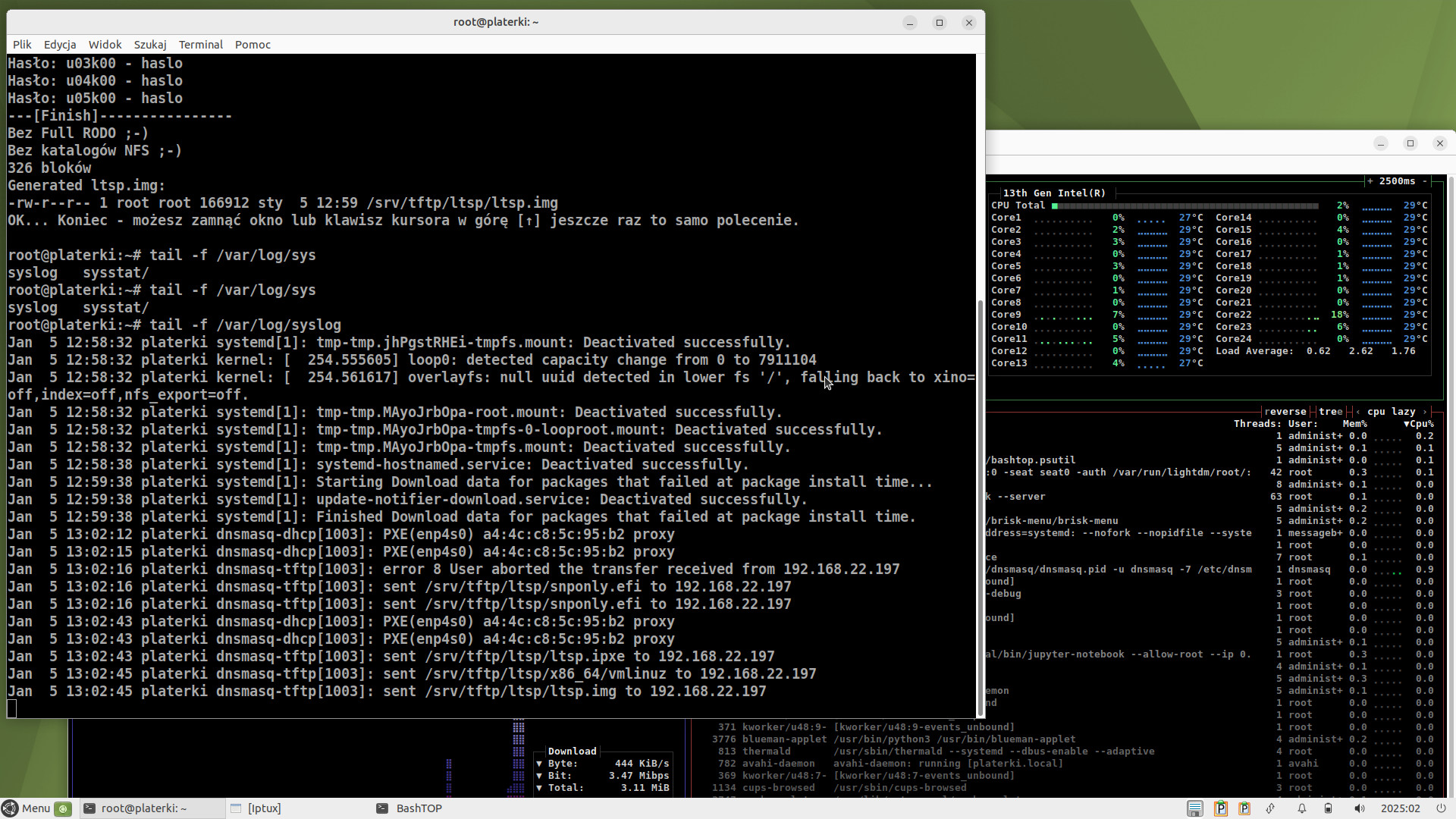Click the jupyter-notebook process row
Viewport: 1456px width, 819px height.
click(x=1210, y=654)
